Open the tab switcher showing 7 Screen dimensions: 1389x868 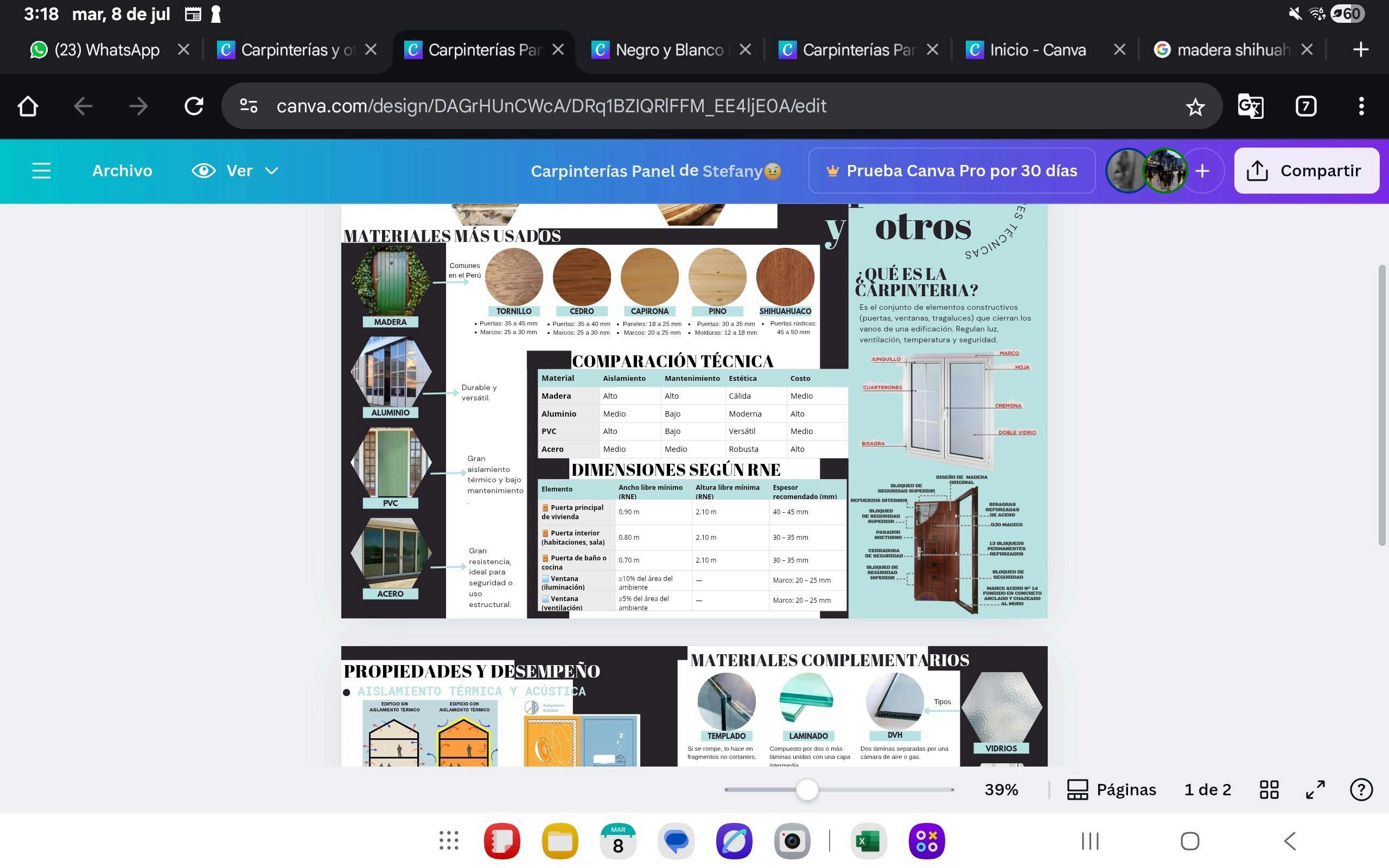click(1306, 106)
